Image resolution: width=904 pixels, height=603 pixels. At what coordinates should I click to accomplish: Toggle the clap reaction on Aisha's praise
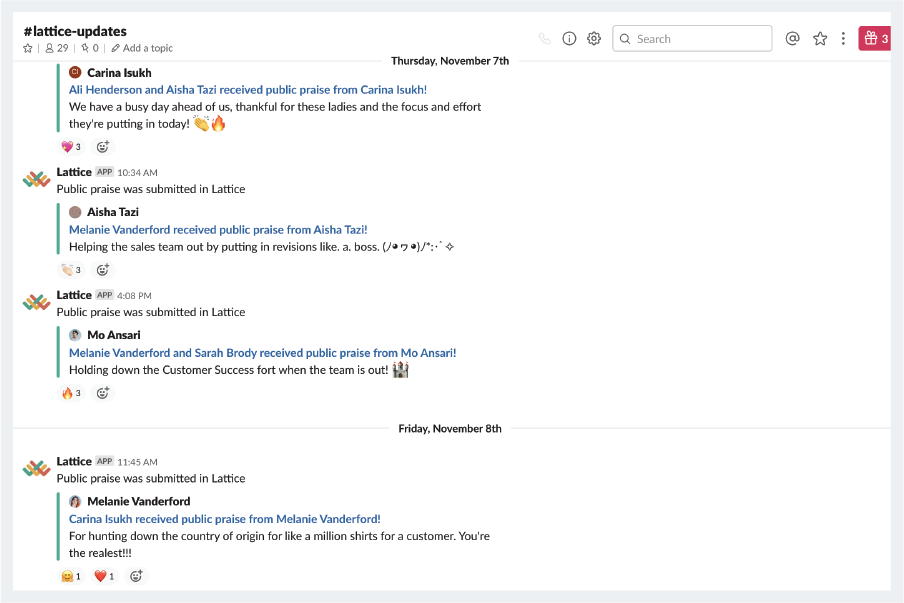71,270
